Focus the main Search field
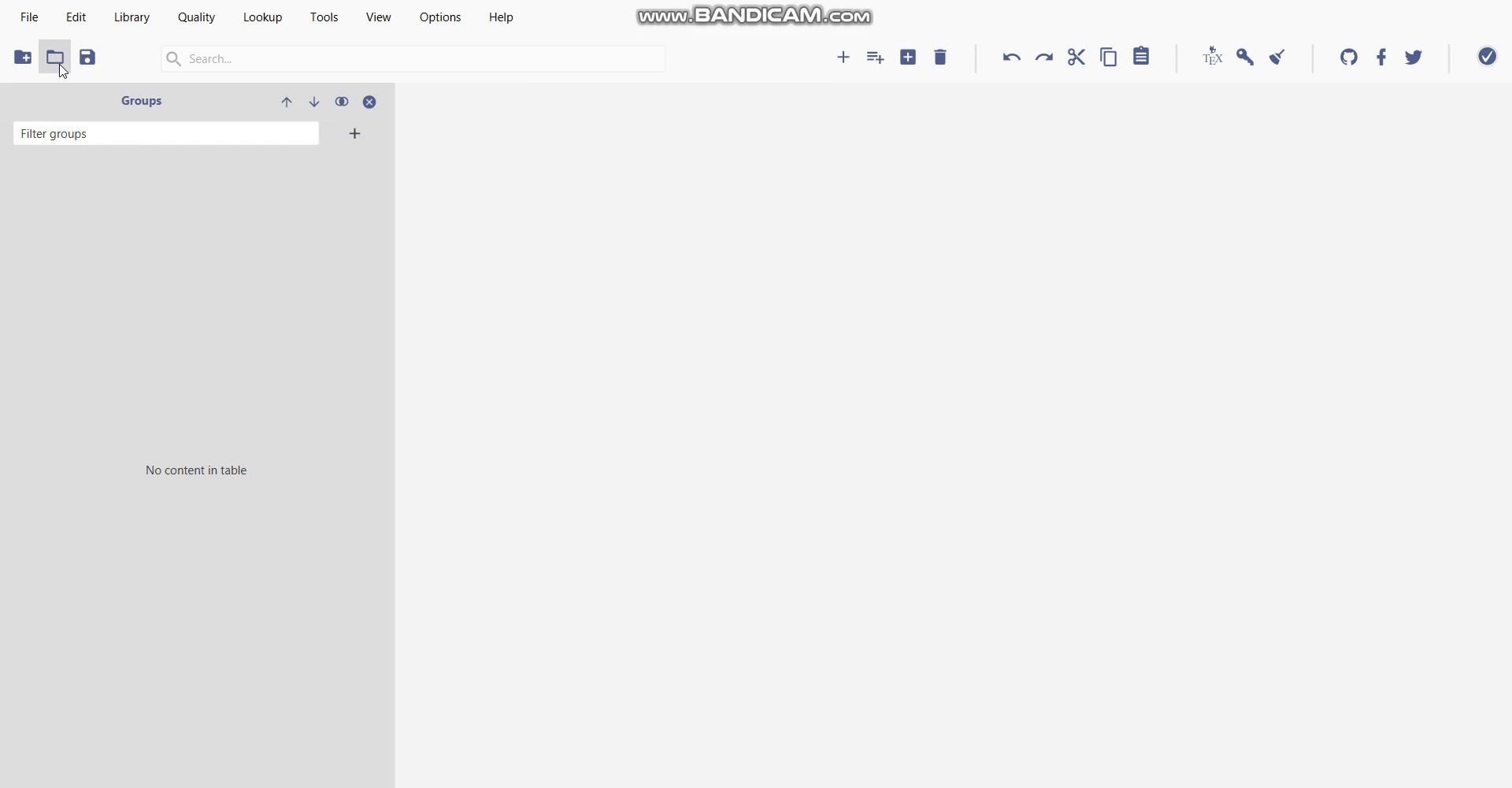 (x=413, y=59)
